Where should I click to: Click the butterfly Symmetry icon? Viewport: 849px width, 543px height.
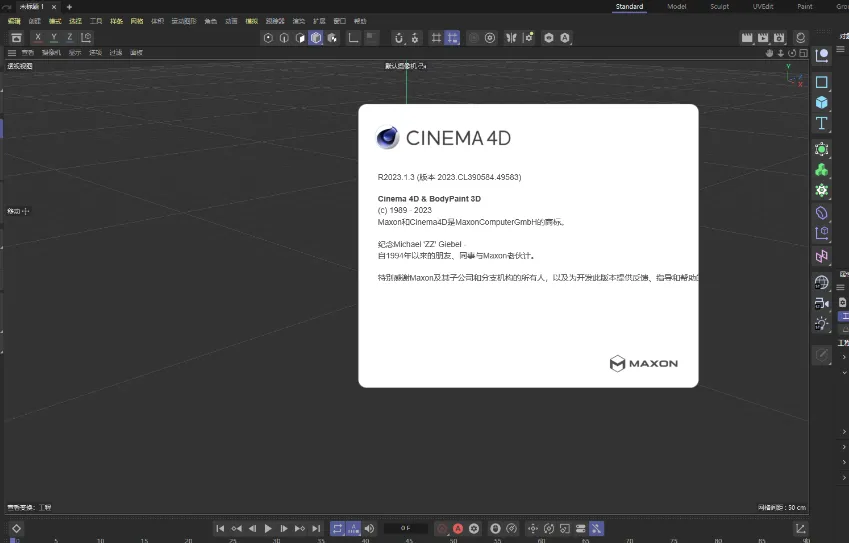point(511,38)
